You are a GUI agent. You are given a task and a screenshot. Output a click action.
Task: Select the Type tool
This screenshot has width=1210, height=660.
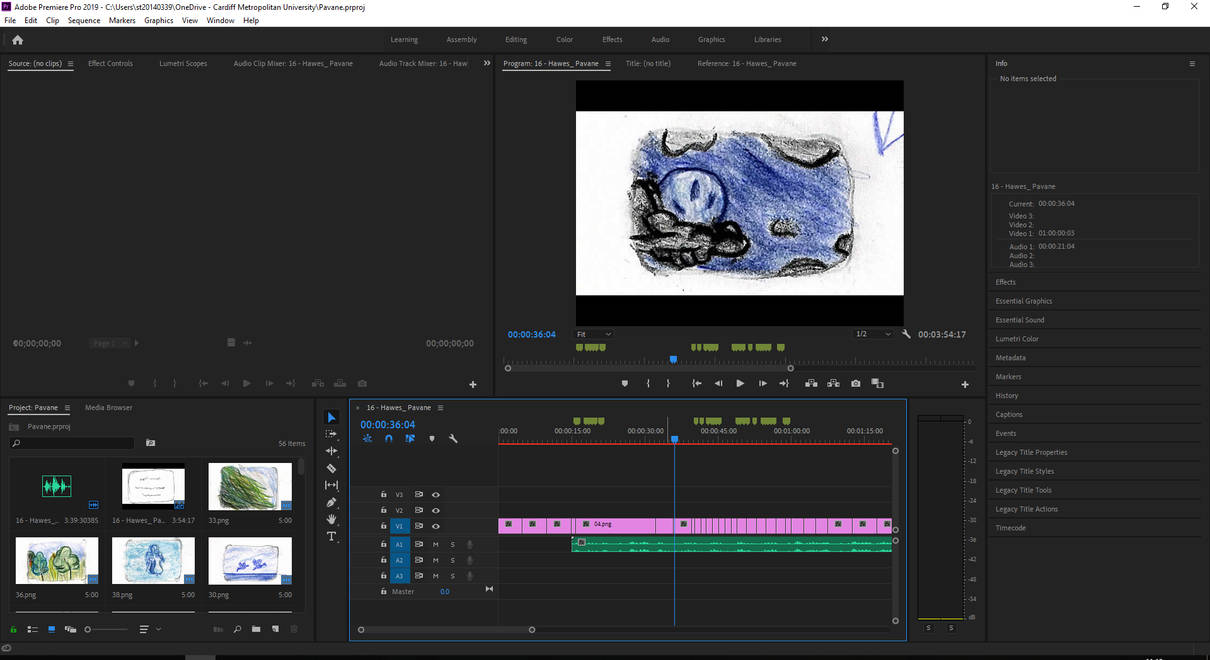[332, 536]
